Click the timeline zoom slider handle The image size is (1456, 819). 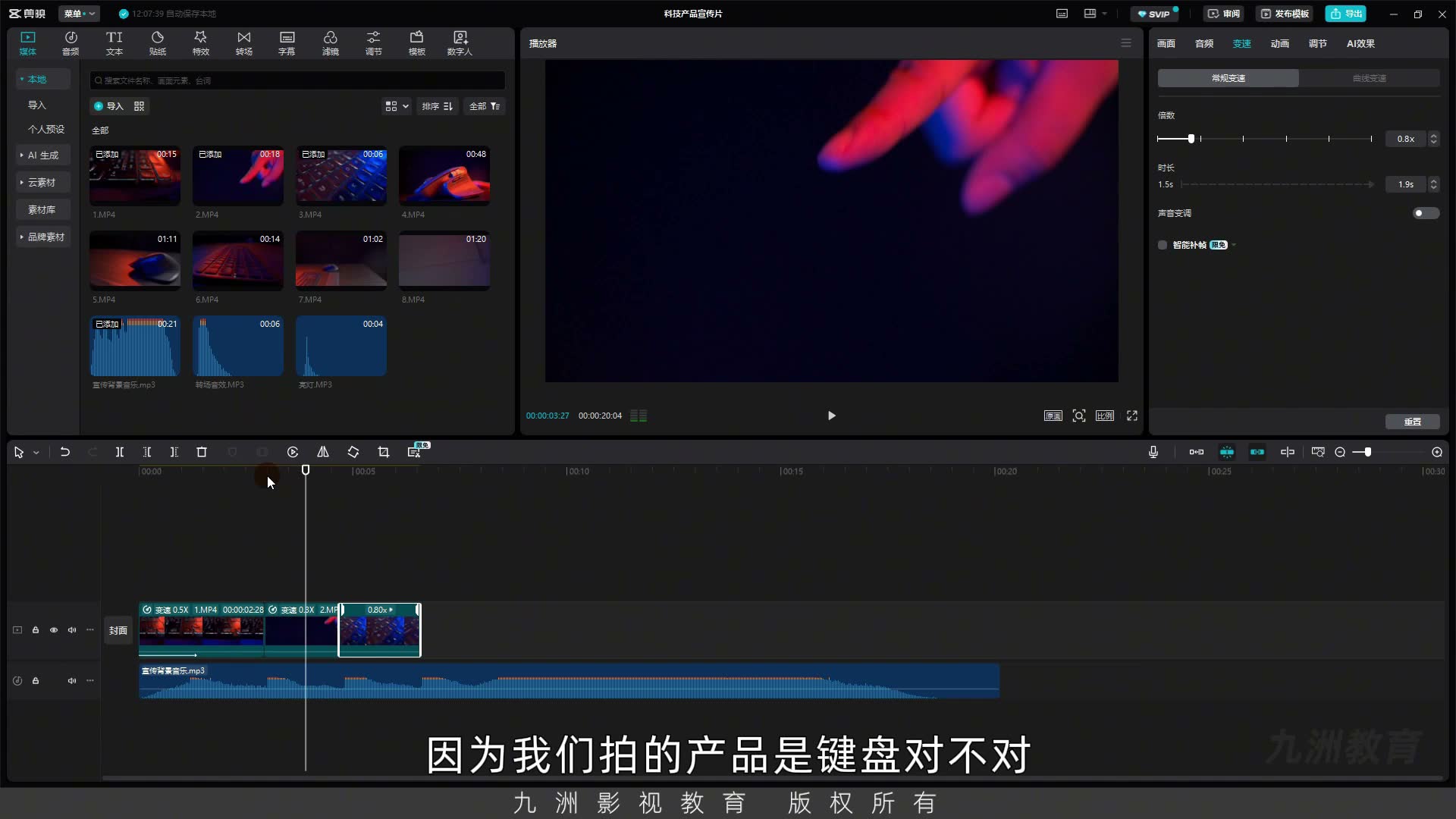tap(1367, 452)
